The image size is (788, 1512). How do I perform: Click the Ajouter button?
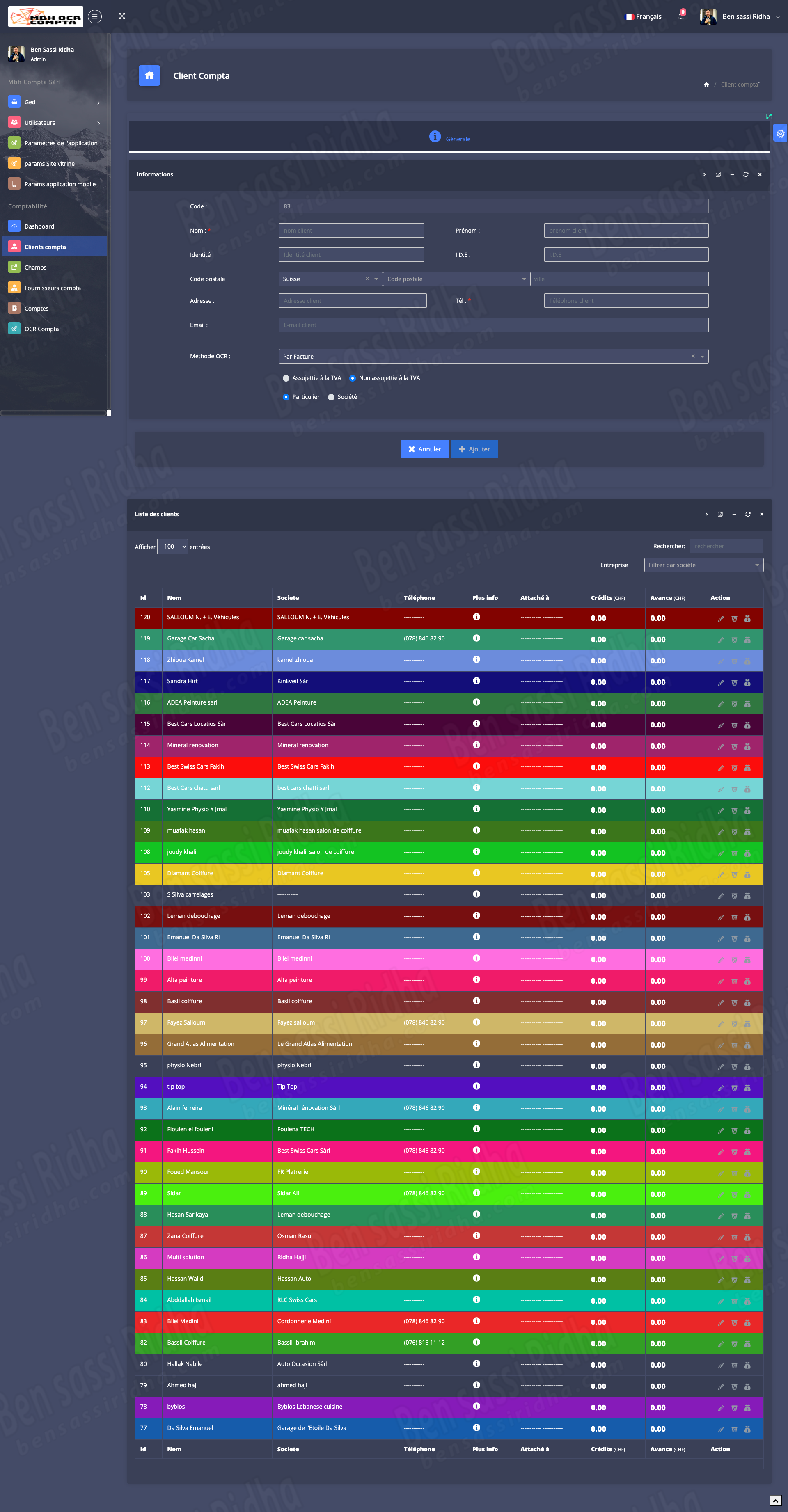[474, 449]
